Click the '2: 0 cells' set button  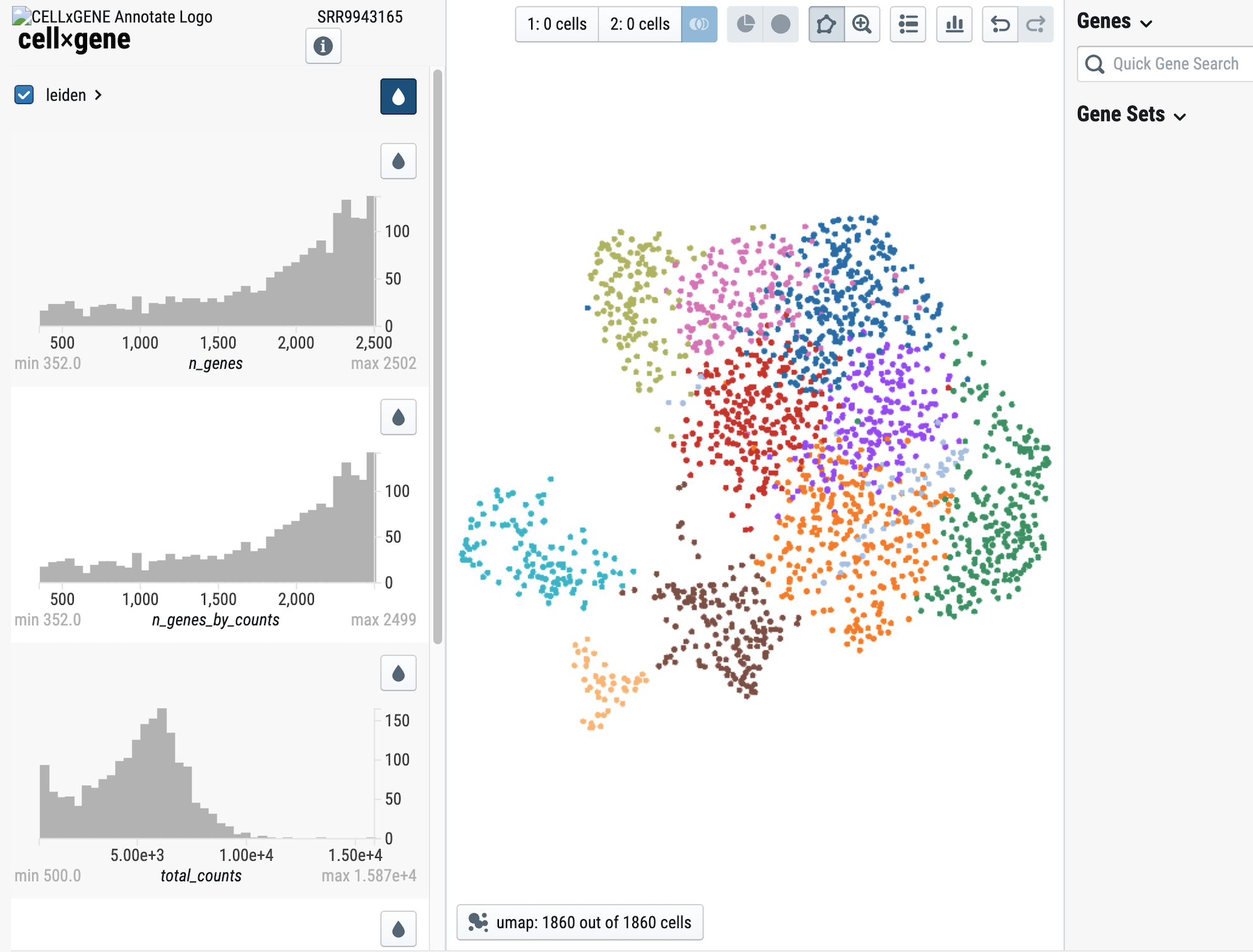(x=640, y=24)
